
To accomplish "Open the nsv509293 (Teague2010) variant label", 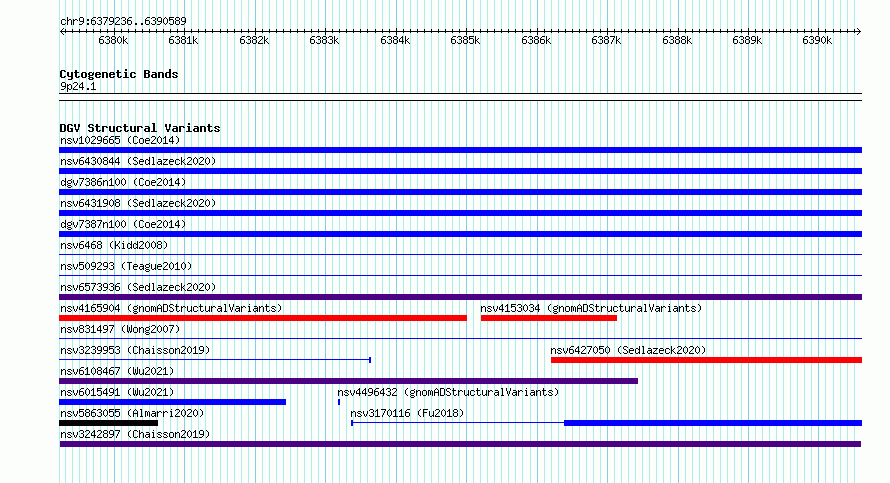I will point(126,266).
